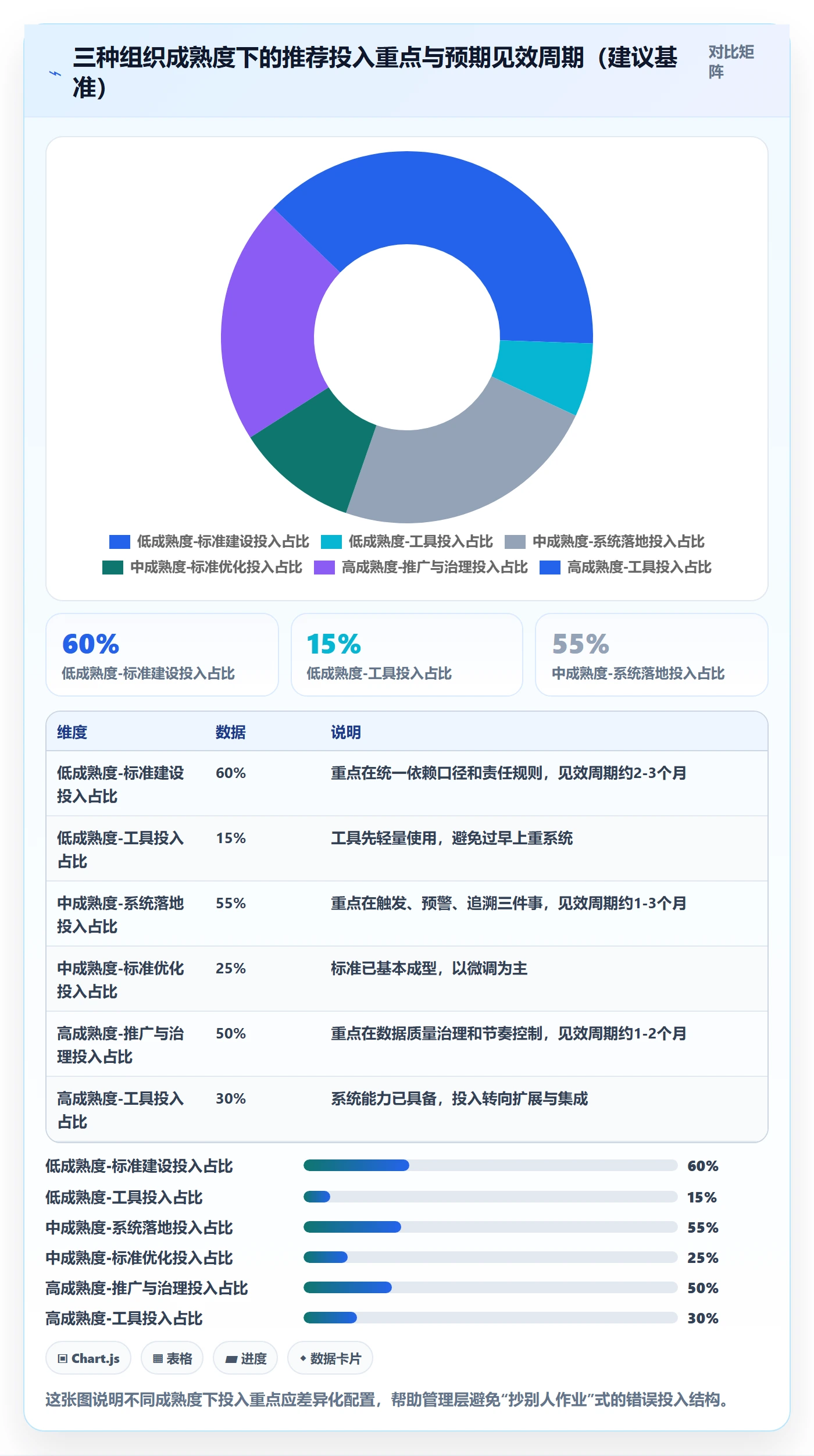Open the 55% stat card

651,655
